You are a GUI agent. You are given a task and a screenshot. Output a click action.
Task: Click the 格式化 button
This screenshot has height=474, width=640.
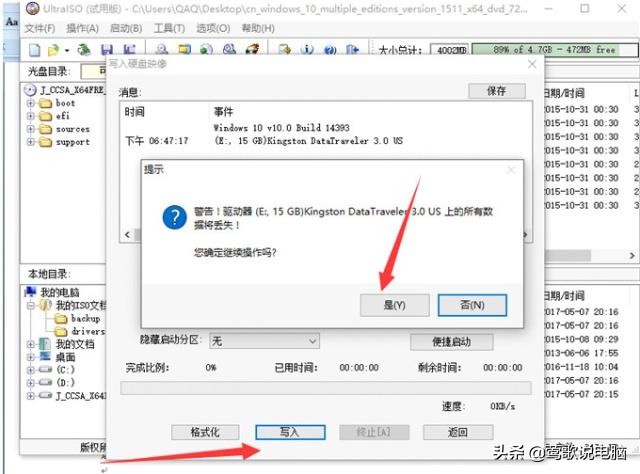click(205, 432)
